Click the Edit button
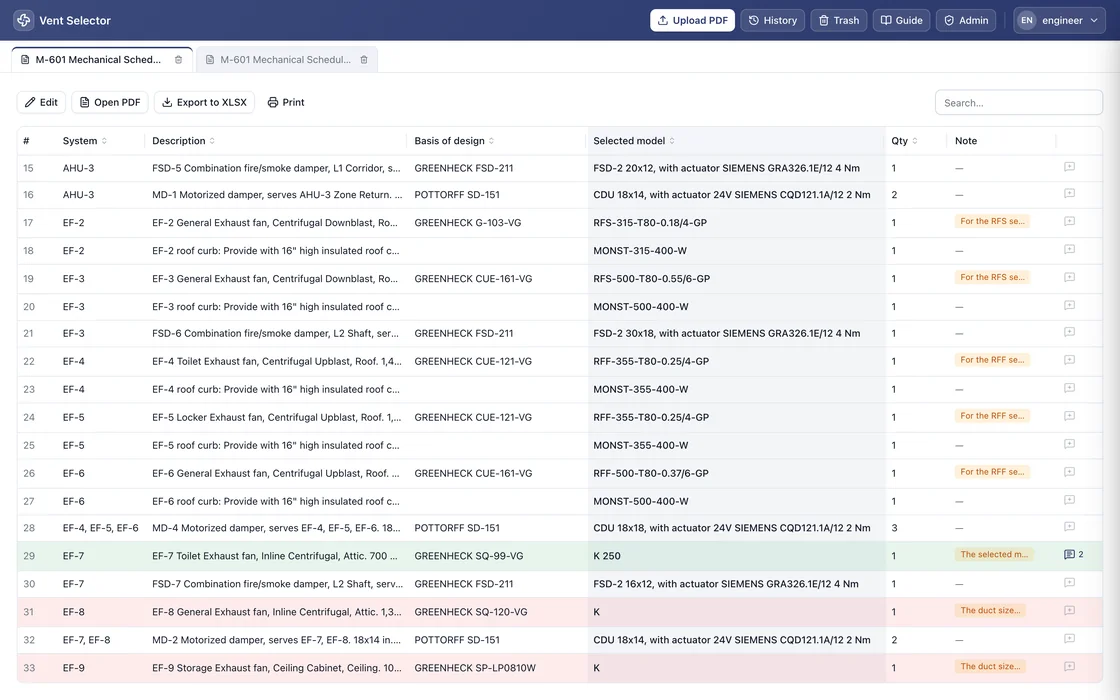This screenshot has width=1120, height=700. click(x=41, y=102)
